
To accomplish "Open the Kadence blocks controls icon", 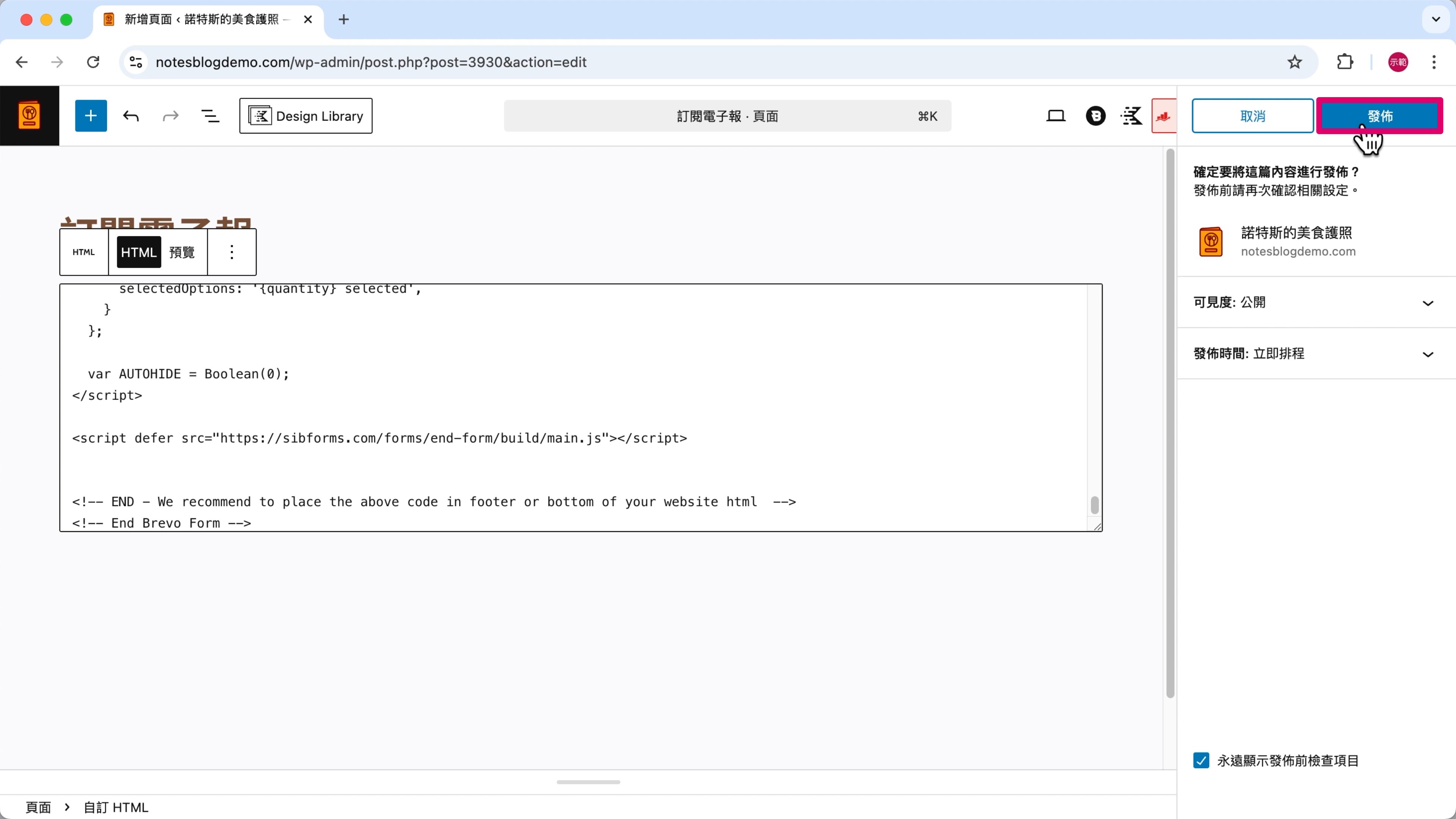I will 1131,116.
